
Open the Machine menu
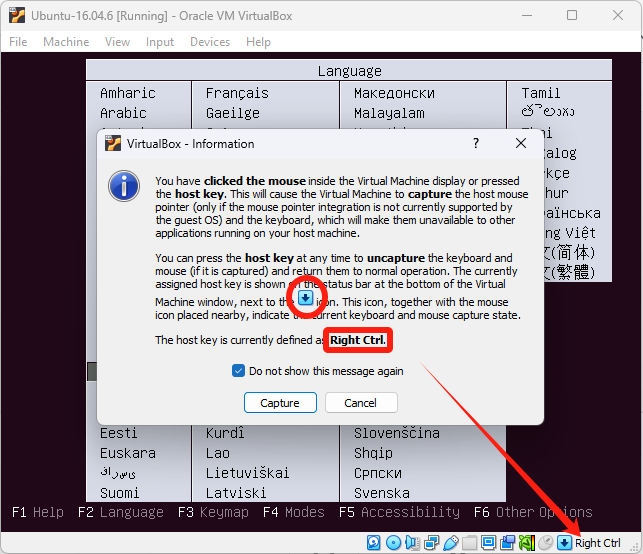pyautogui.click(x=66, y=42)
